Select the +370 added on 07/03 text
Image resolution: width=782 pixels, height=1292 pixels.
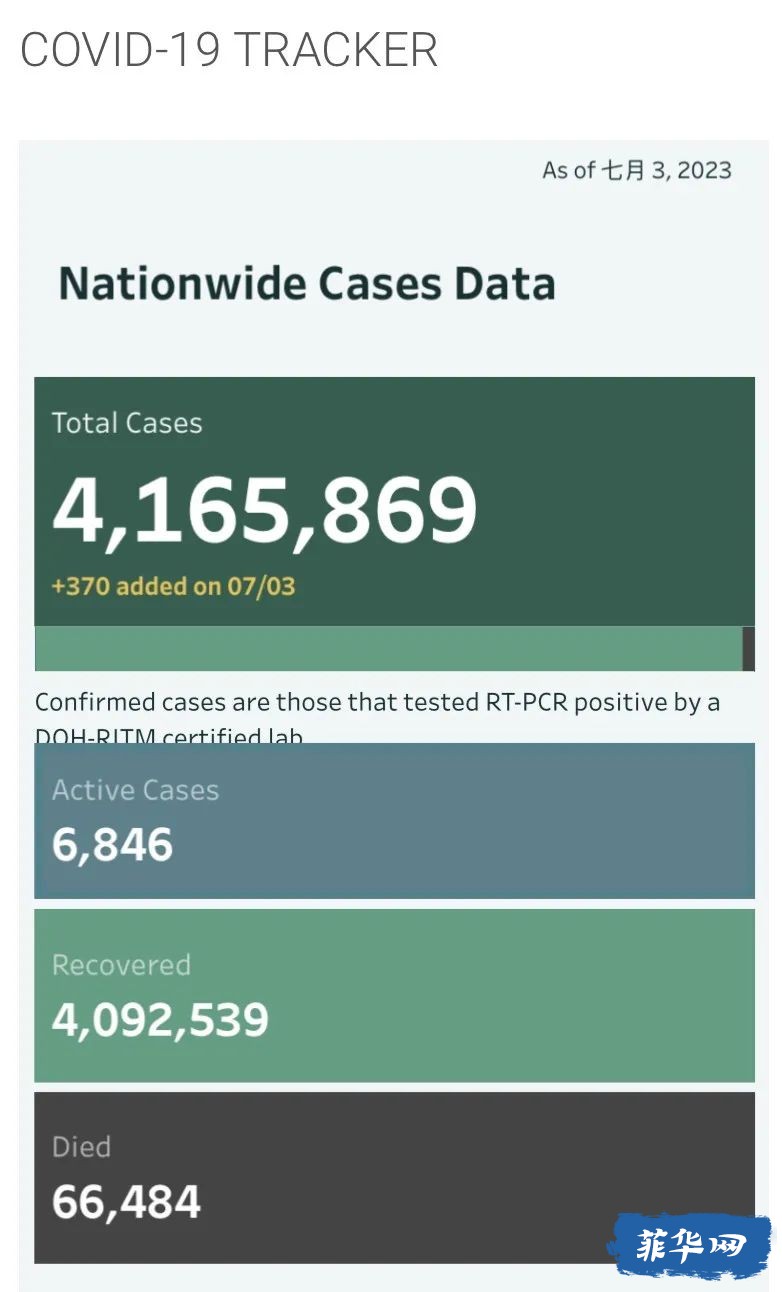174,586
